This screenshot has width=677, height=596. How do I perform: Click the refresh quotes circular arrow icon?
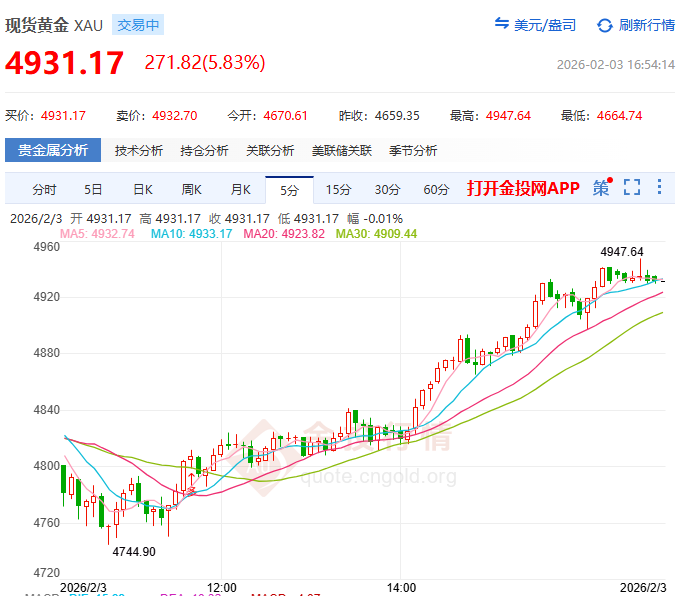tap(604, 25)
